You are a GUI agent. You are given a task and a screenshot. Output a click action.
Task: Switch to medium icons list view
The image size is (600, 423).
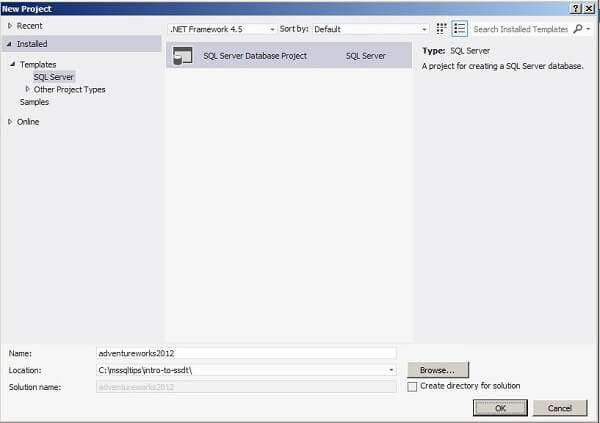pyautogui.click(x=459, y=29)
